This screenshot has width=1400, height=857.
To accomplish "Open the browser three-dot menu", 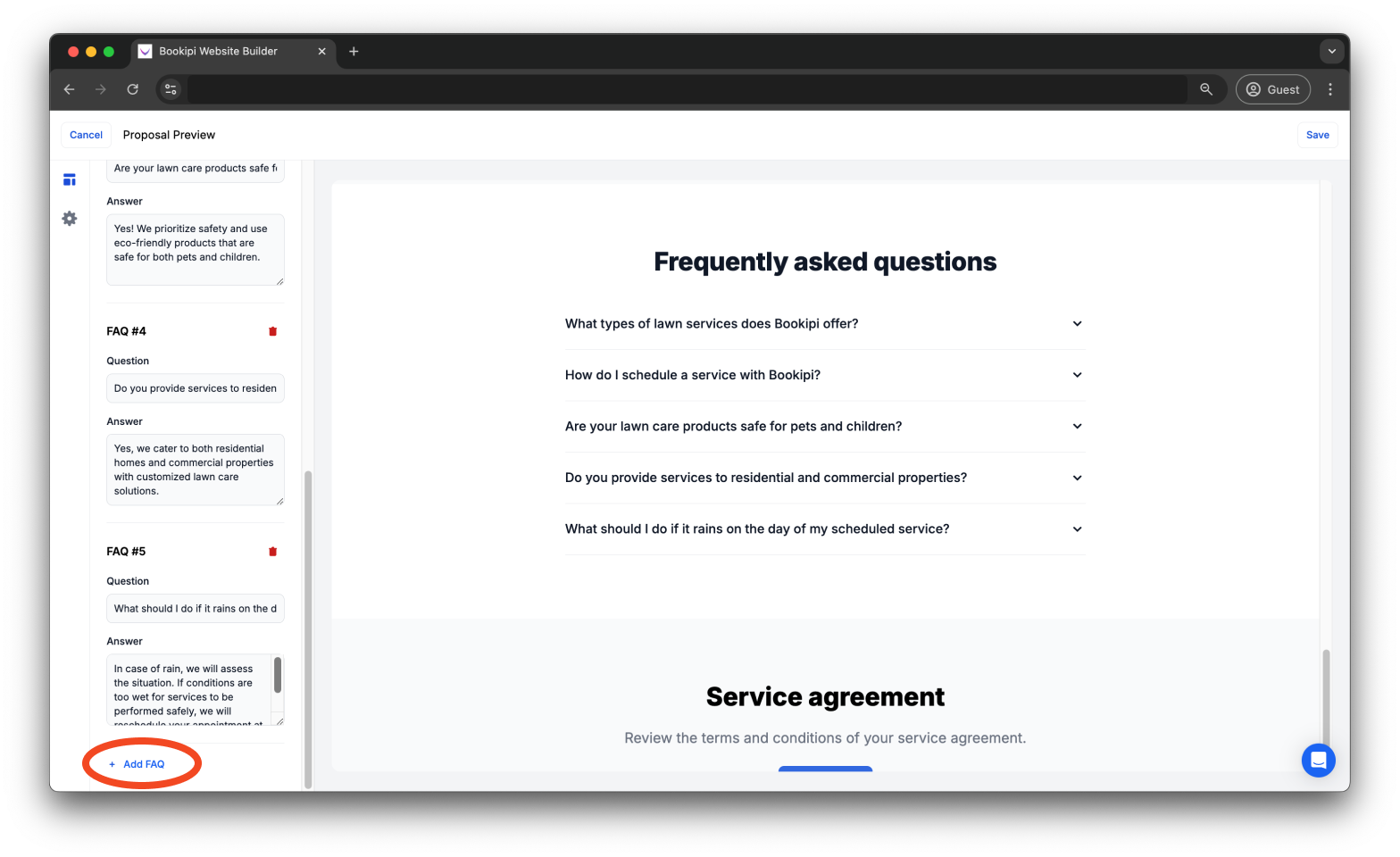I will (1330, 89).
